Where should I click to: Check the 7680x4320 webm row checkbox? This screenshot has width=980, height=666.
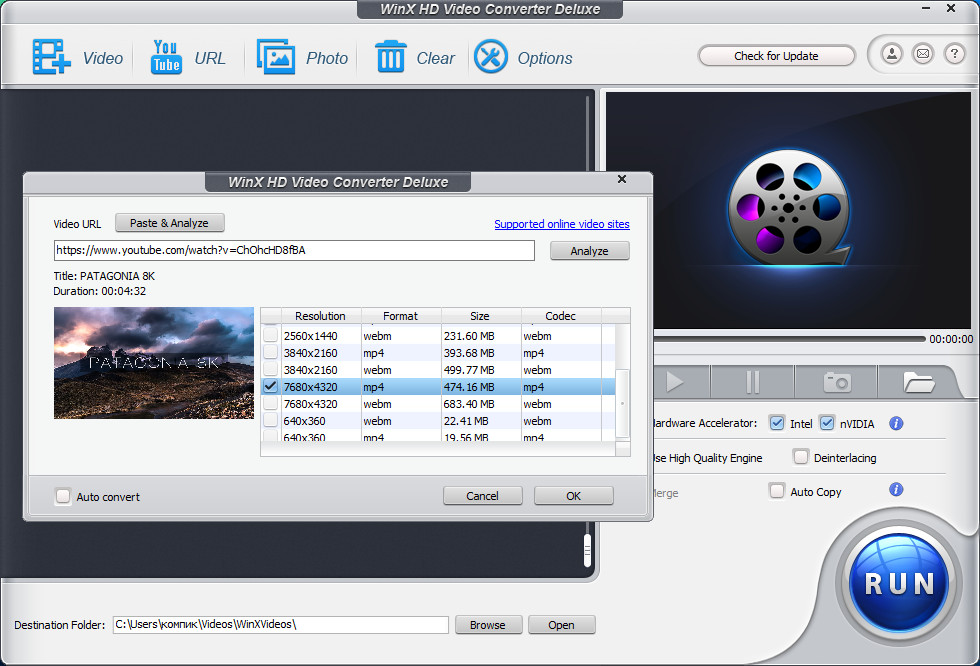tap(270, 403)
